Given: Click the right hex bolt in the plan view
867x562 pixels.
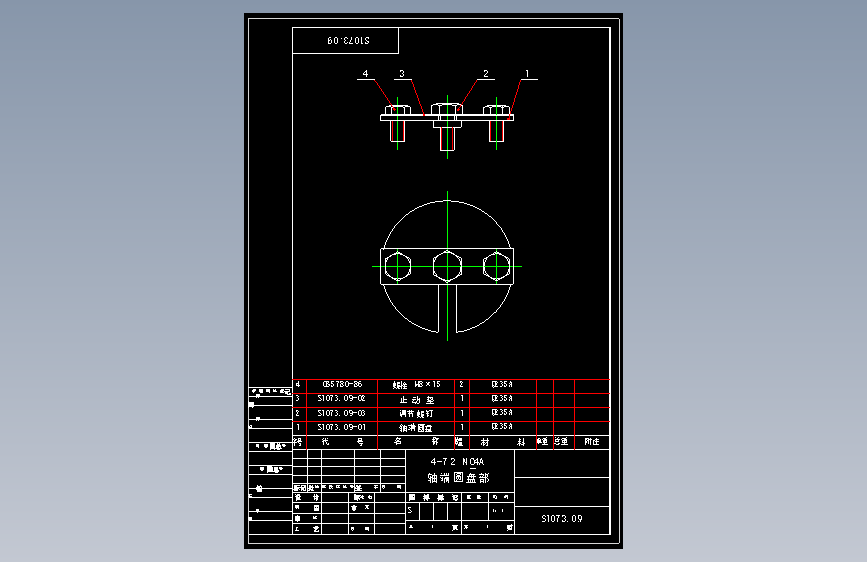Looking at the screenshot, I should click(497, 266).
